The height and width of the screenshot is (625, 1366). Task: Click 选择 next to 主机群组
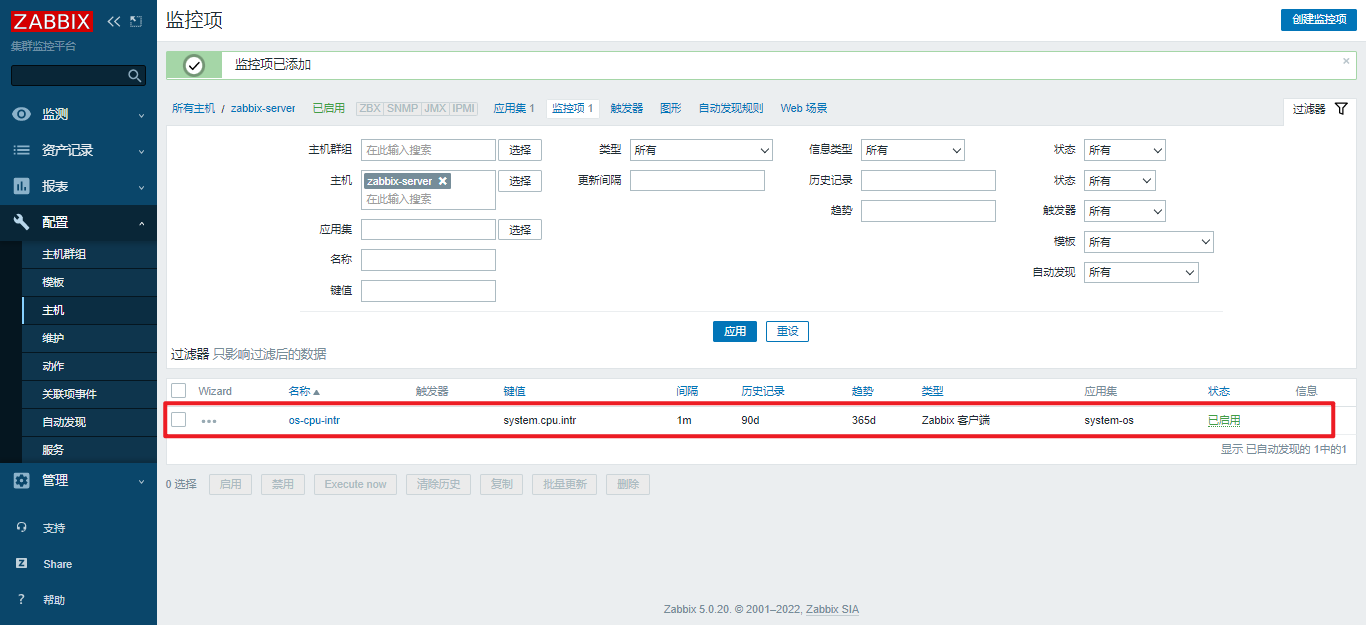[x=520, y=150]
